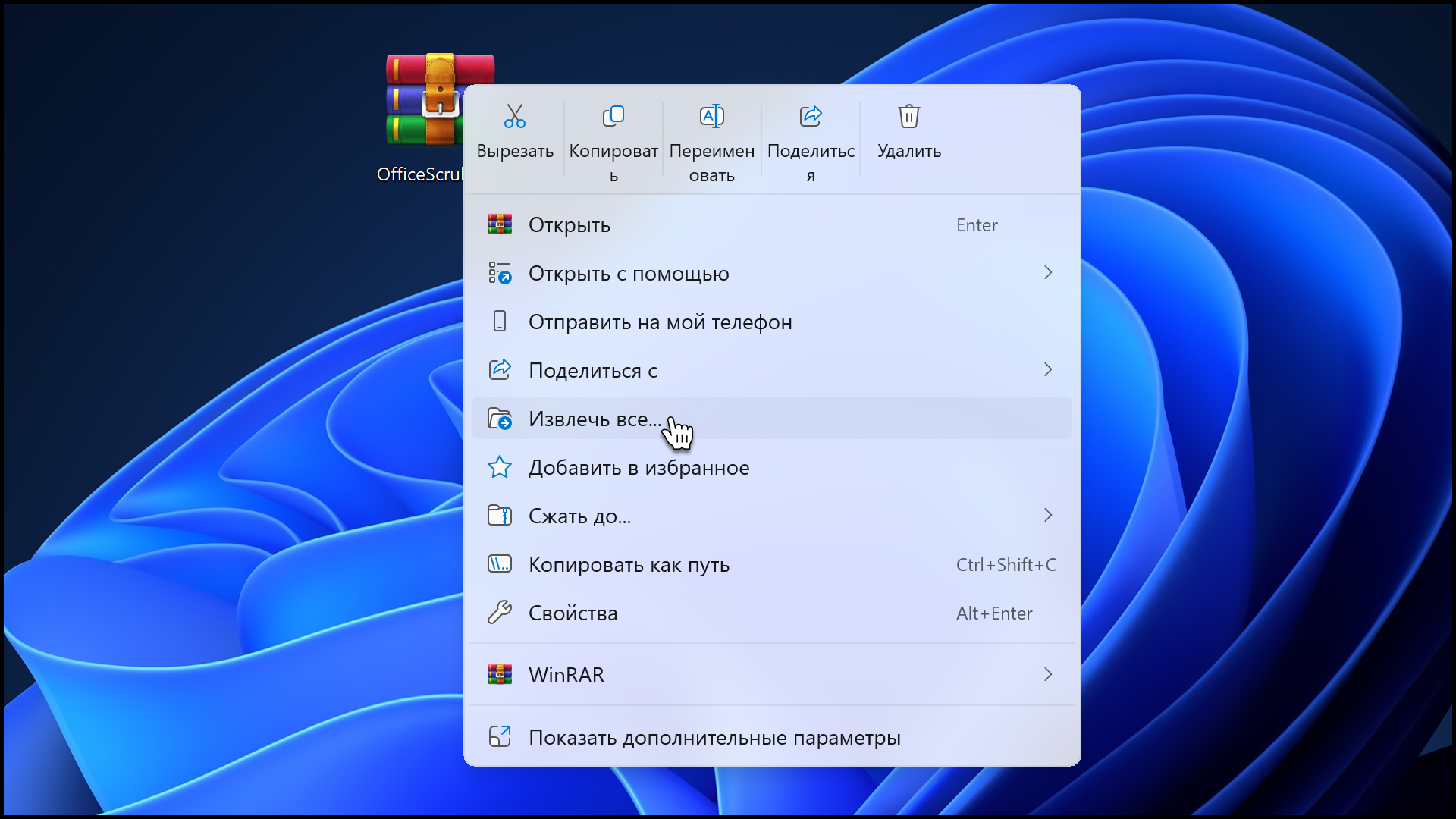
Task: Click the phone icon for send to phone
Action: (x=499, y=322)
